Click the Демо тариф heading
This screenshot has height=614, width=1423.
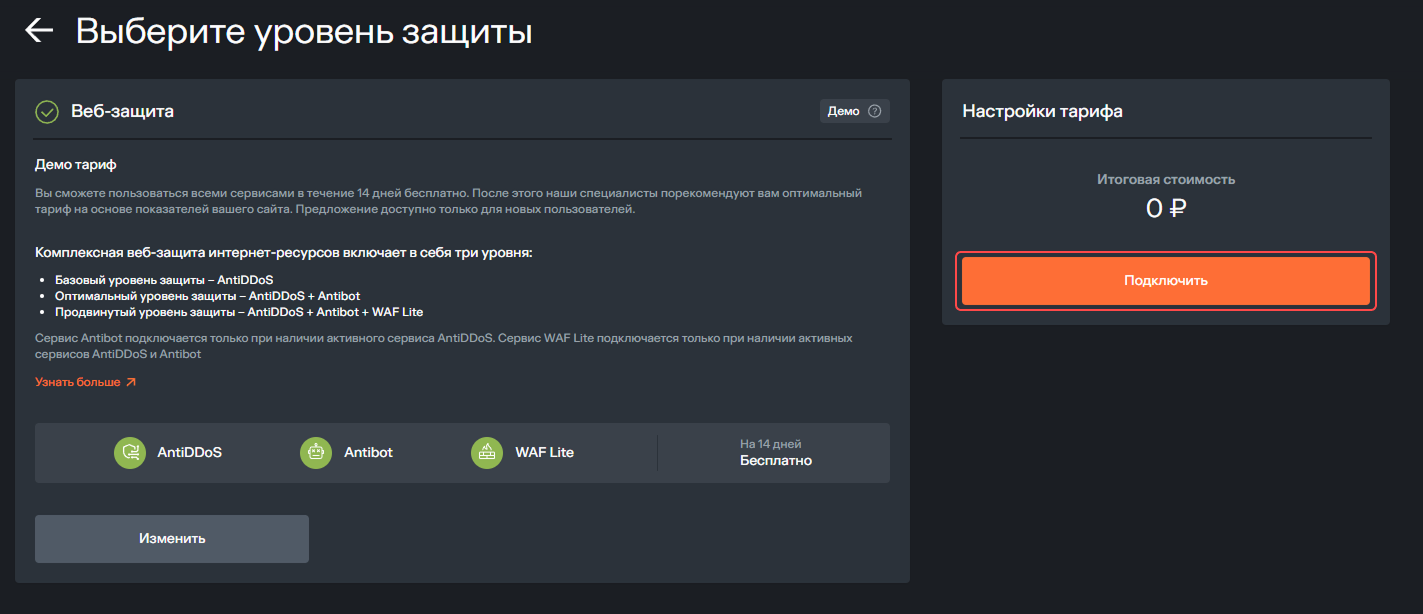coord(83,164)
